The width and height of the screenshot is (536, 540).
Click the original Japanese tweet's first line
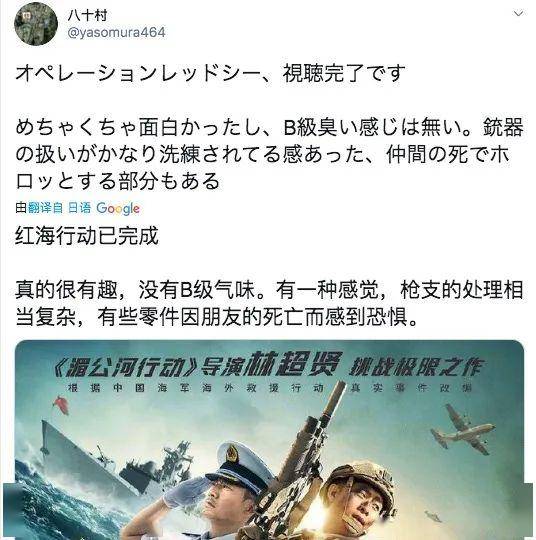pos(210,73)
